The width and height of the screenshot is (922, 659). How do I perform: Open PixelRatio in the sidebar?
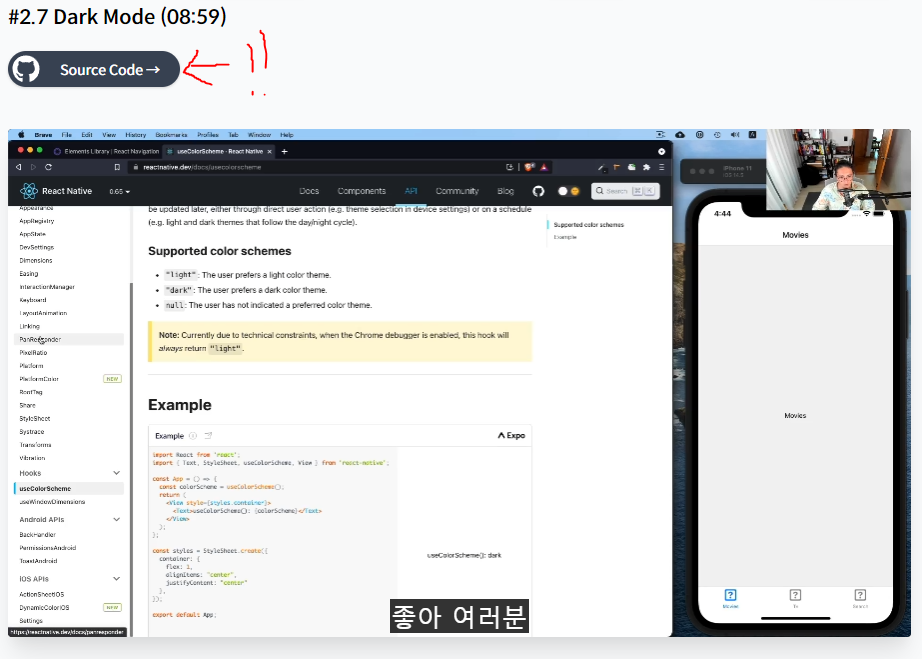click(x=33, y=353)
